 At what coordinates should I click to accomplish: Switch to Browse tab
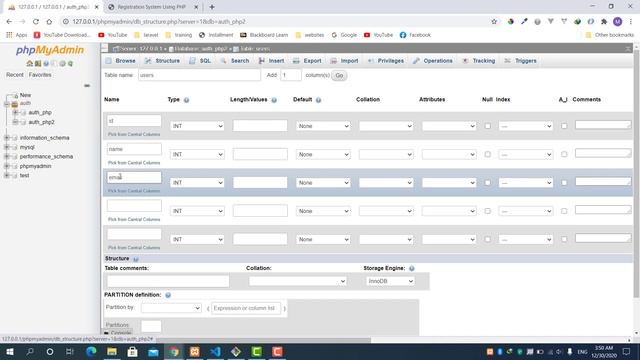tap(121, 61)
